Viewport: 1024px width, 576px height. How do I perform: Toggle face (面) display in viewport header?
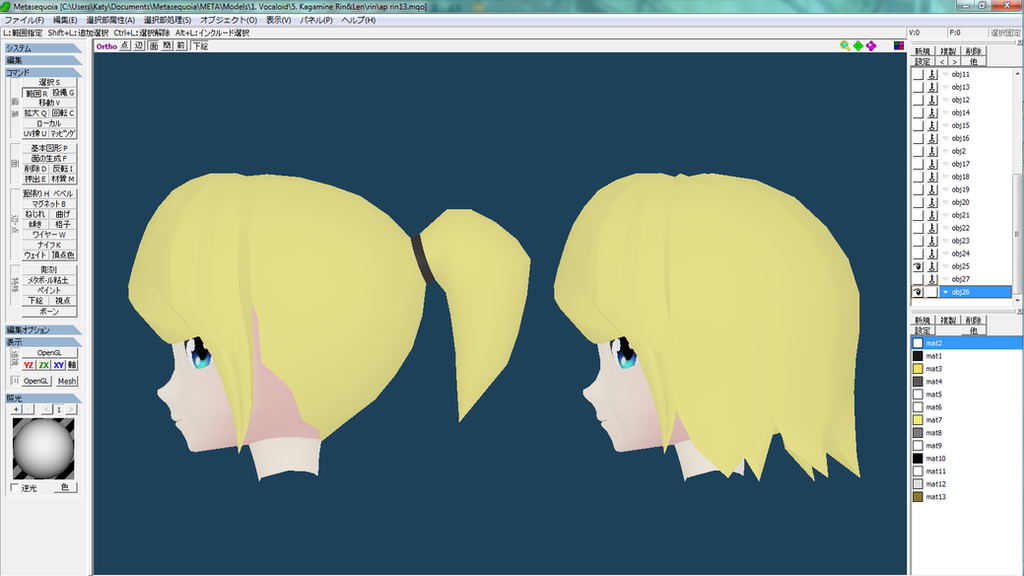click(153, 46)
